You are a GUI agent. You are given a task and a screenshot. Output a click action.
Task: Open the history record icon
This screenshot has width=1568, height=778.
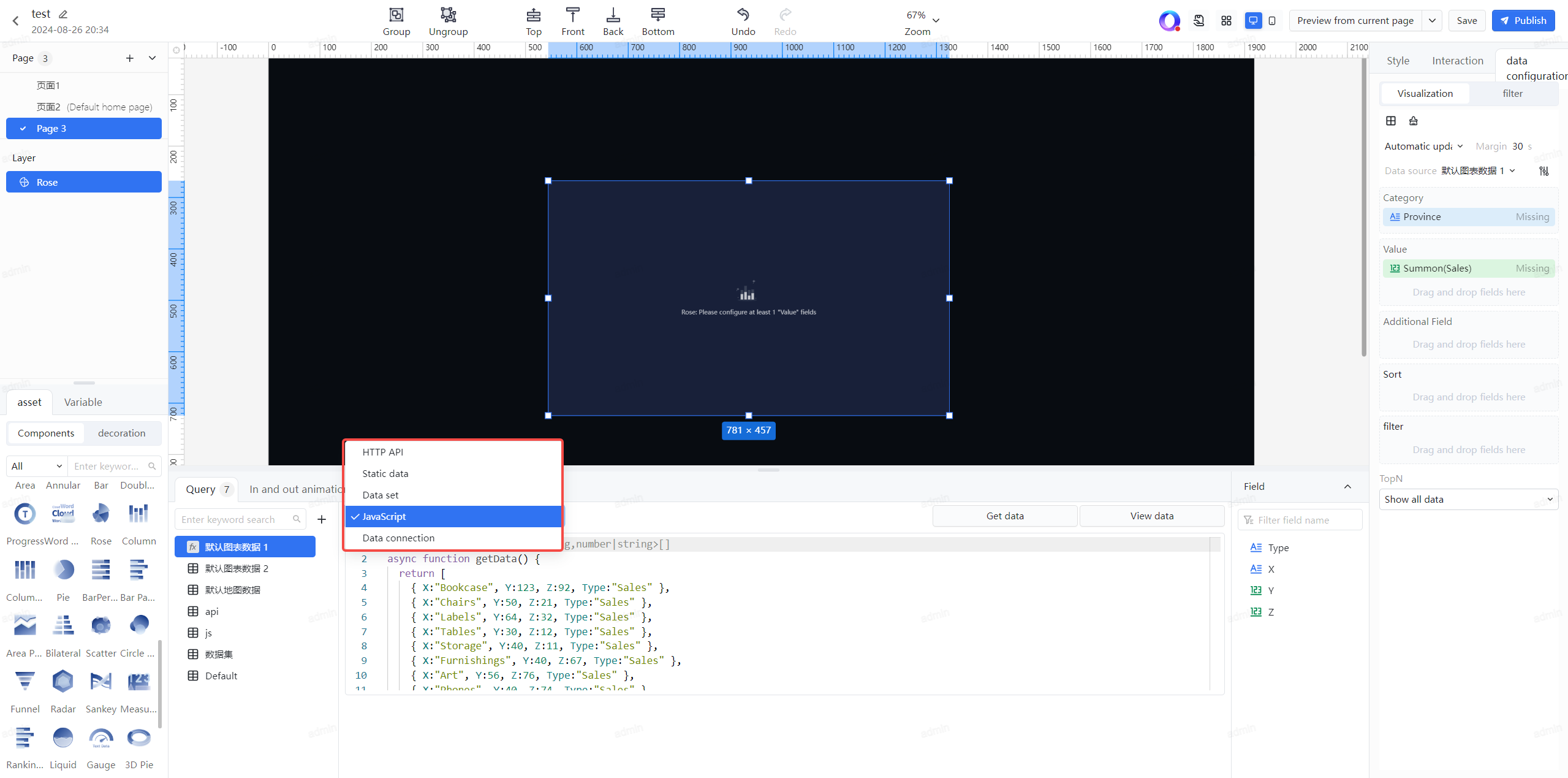tap(1199, 21)
